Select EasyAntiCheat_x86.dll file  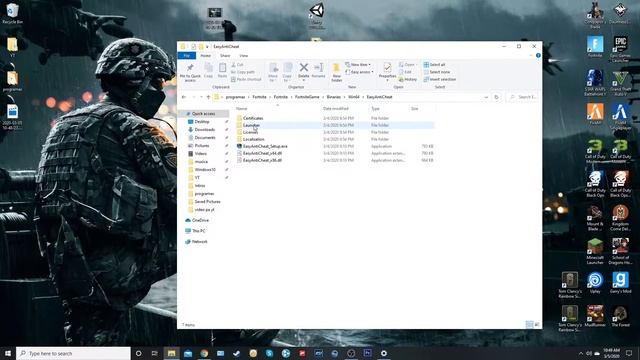pyautogui.click(x=262, y=160)
